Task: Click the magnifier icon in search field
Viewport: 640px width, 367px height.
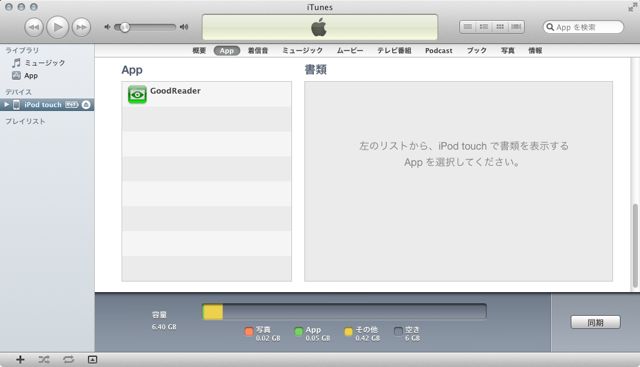Action: 550,27
